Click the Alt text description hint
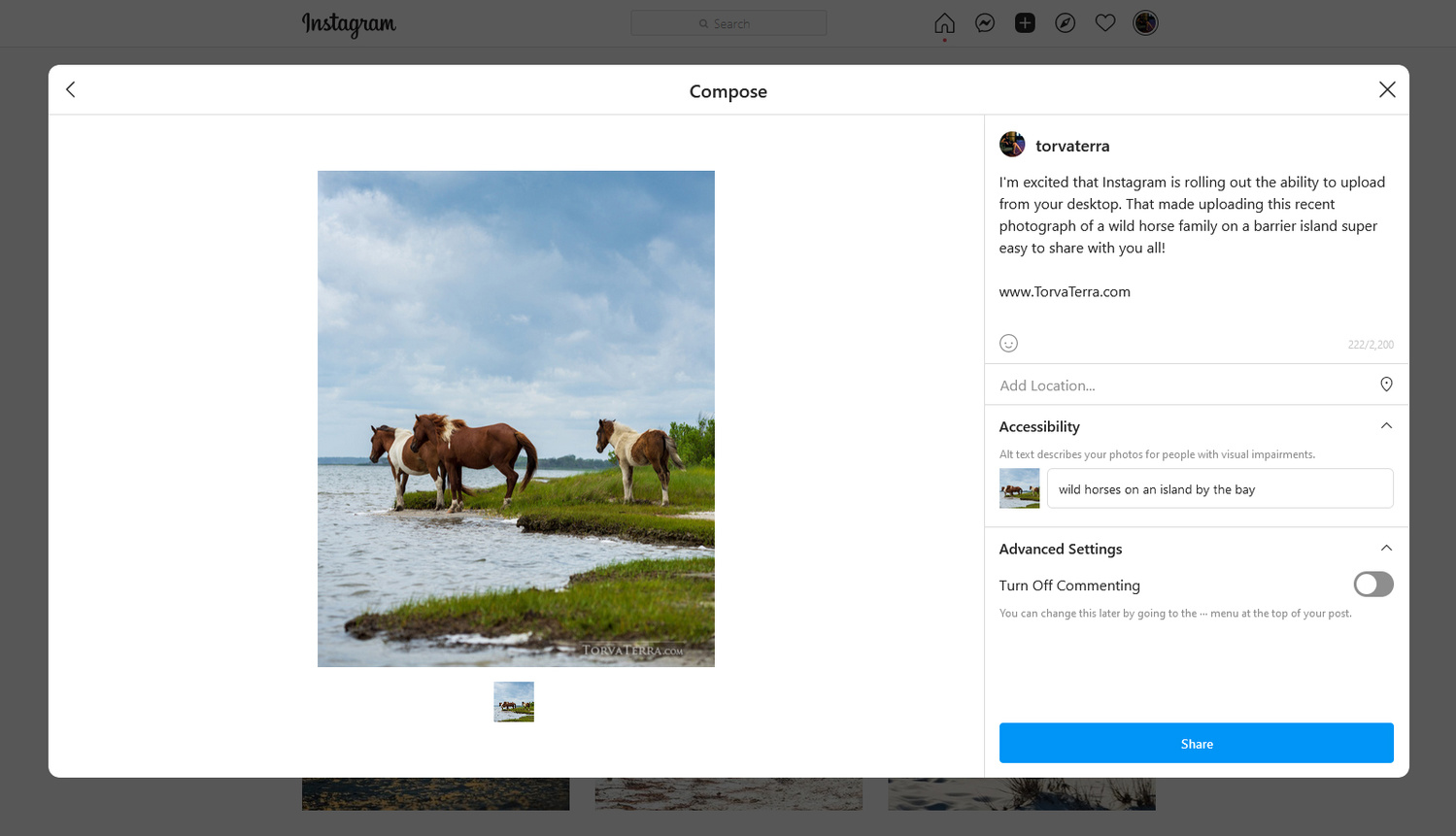Screen dimensions: 1456x836 (1157, 454)
